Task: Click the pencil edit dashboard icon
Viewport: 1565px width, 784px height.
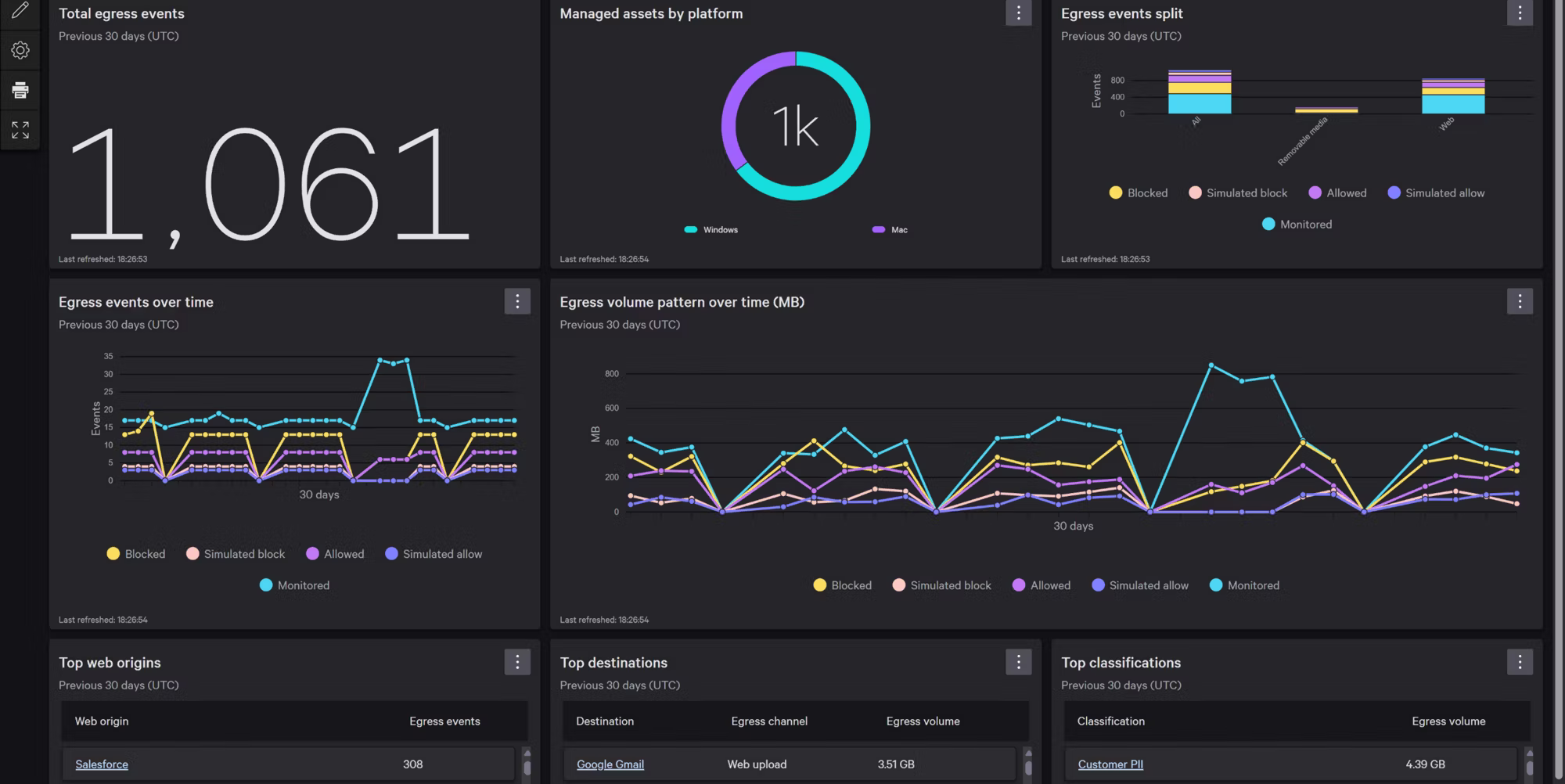Action: coord(20,11)
